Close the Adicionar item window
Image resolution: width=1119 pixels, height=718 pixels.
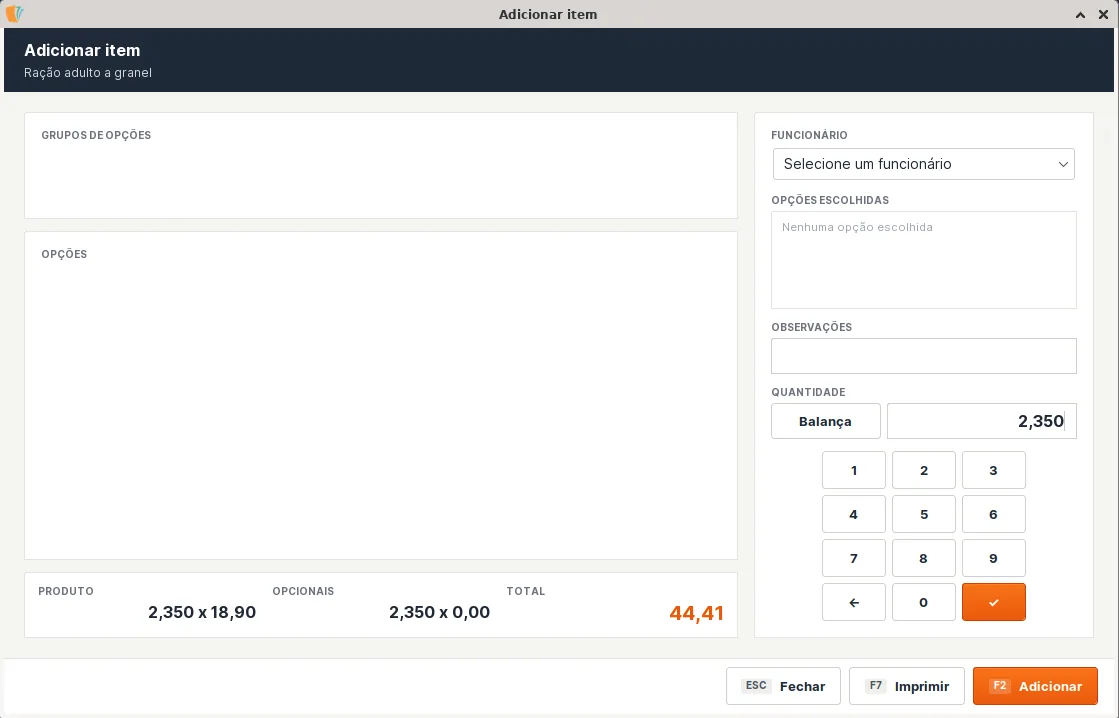(1103, 14)
